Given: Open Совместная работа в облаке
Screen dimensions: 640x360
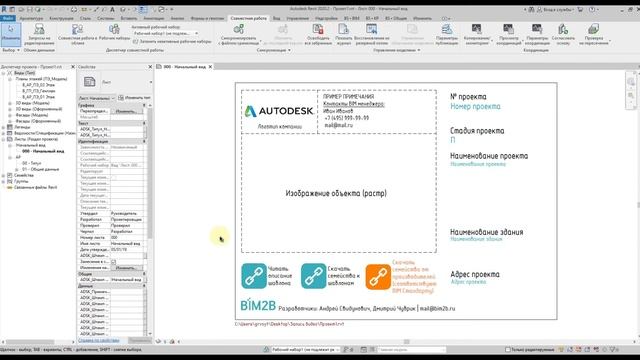Looking at the screenshot, I should coord(78,34).
